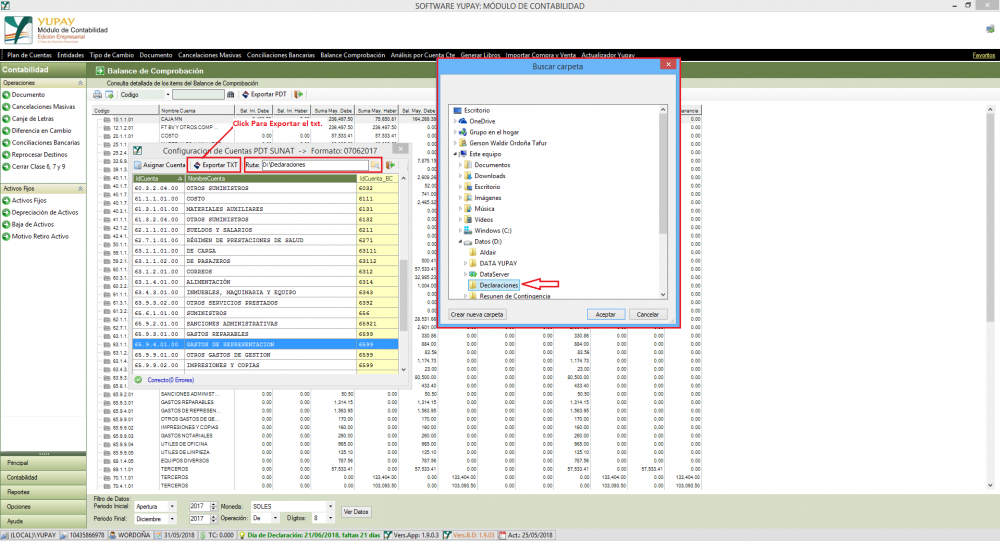Click the exit door icon beside Exportar PDT
This screenshot has height=541, width=1000.
coord(298,94)
